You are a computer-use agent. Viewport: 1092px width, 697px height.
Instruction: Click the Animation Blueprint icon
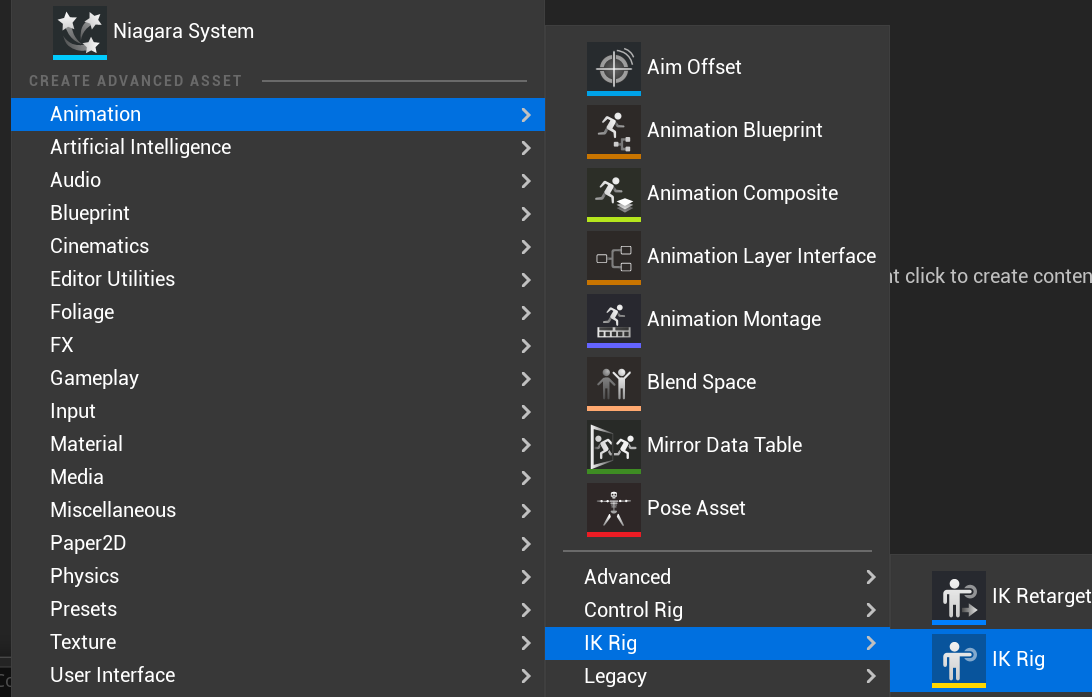coord(614,132)
